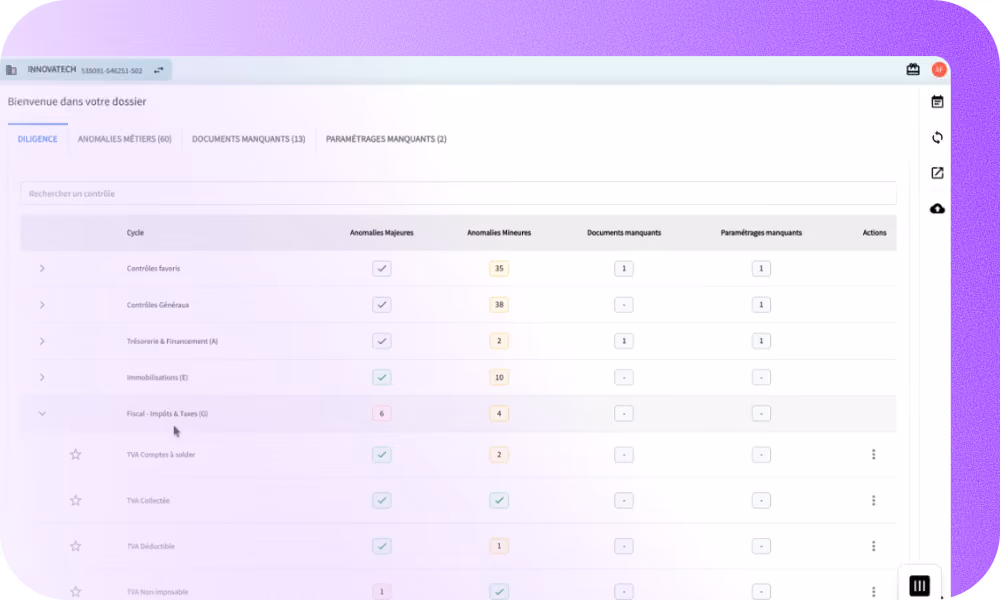Open the gift icon in top bar

pos(913,69)
